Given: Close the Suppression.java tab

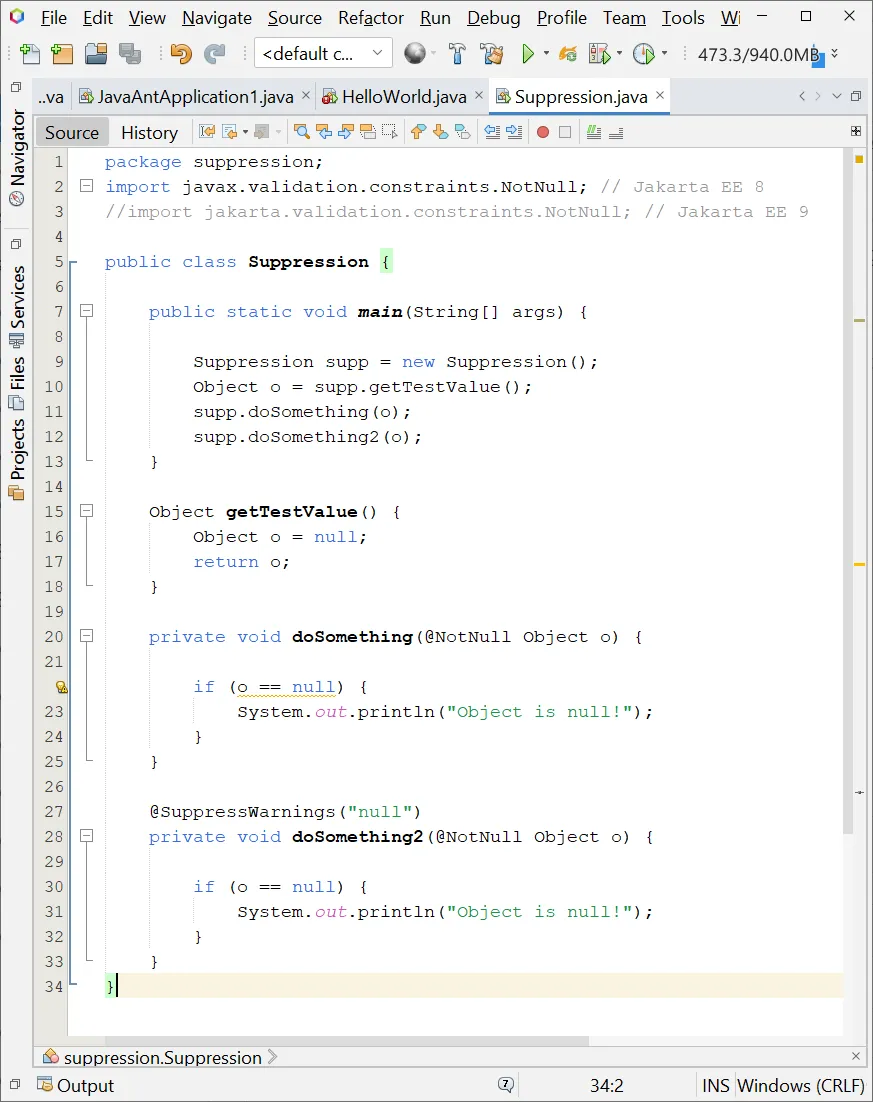Looking at the screenshot, I should pos(659,95).
